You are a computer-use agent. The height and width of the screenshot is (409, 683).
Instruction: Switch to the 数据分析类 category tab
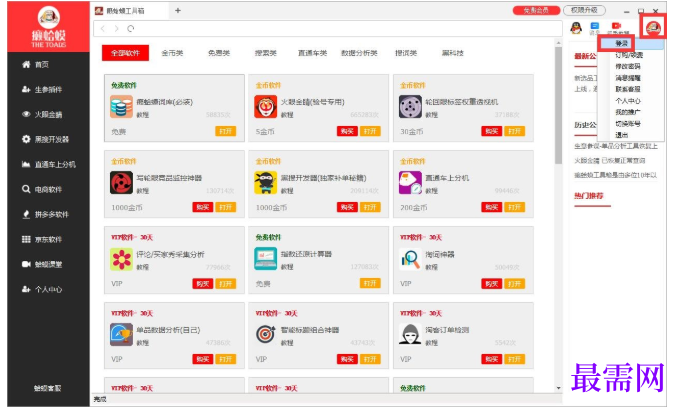pos(359,53)
